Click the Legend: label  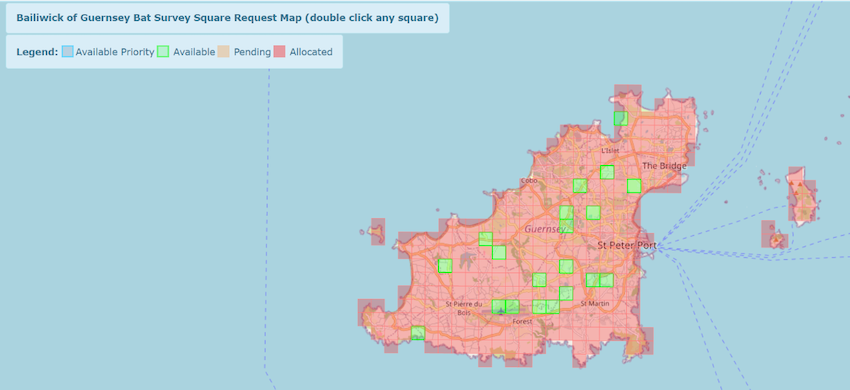coord(37,52)
